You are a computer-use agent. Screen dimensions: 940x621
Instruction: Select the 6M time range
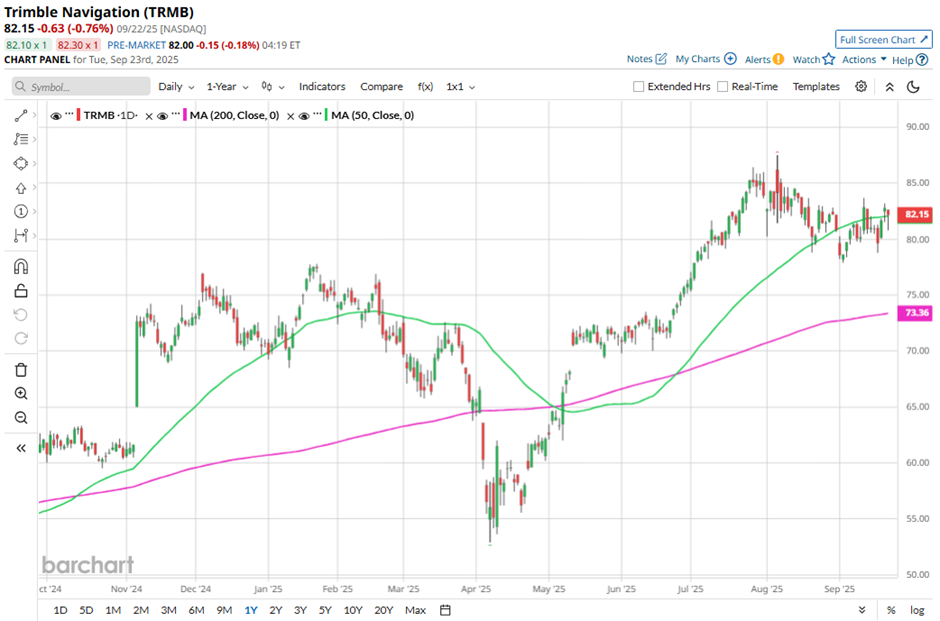coord(196,610)
